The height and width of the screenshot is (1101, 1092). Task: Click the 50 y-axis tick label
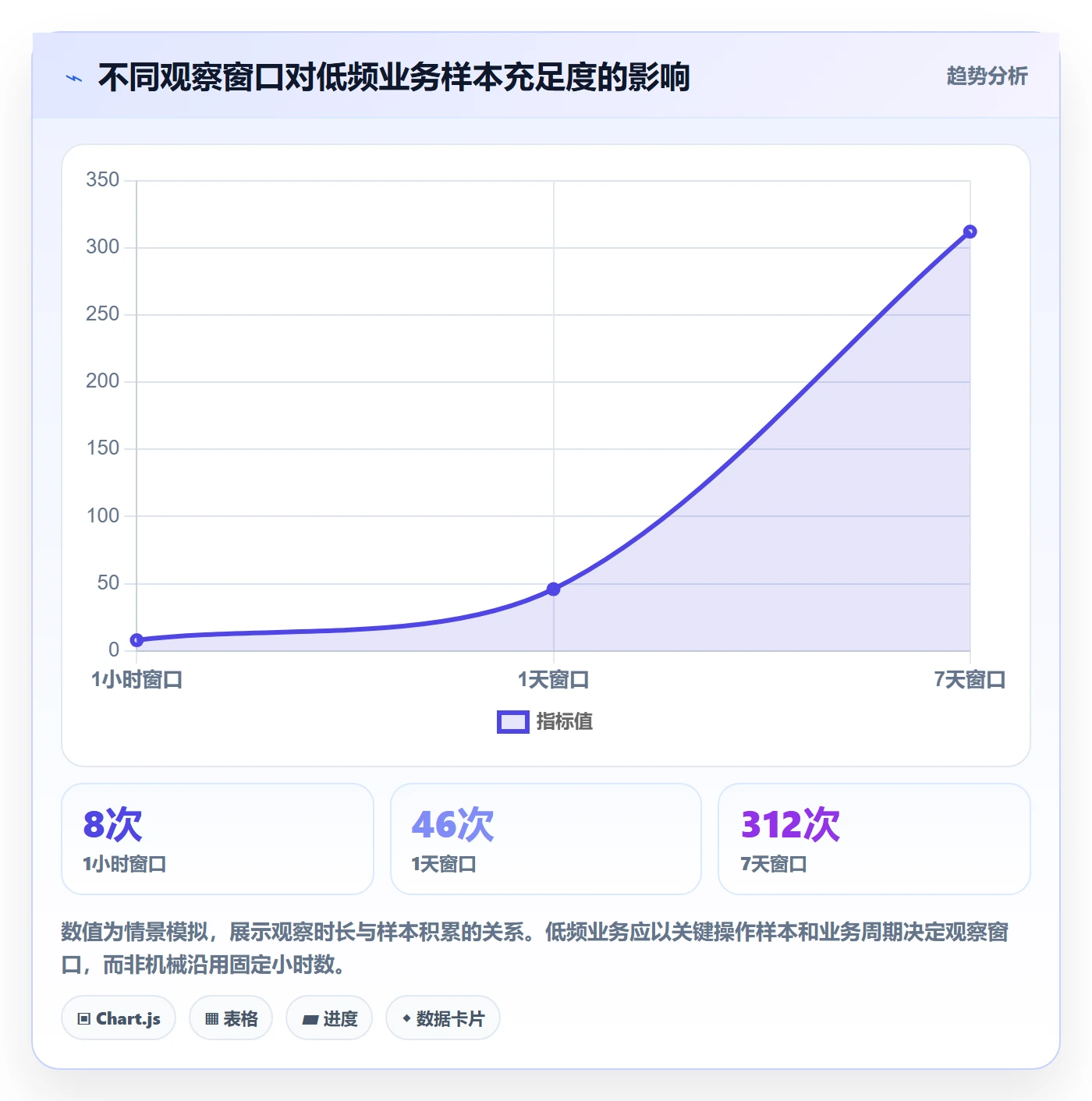pyautogui.click(x=108, y=582)
